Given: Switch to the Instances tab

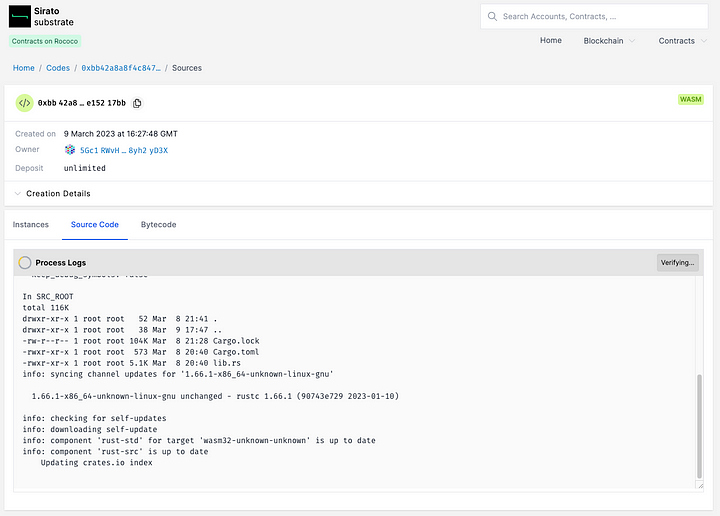Looking at the screenshot, I should (x=31, y=225).
